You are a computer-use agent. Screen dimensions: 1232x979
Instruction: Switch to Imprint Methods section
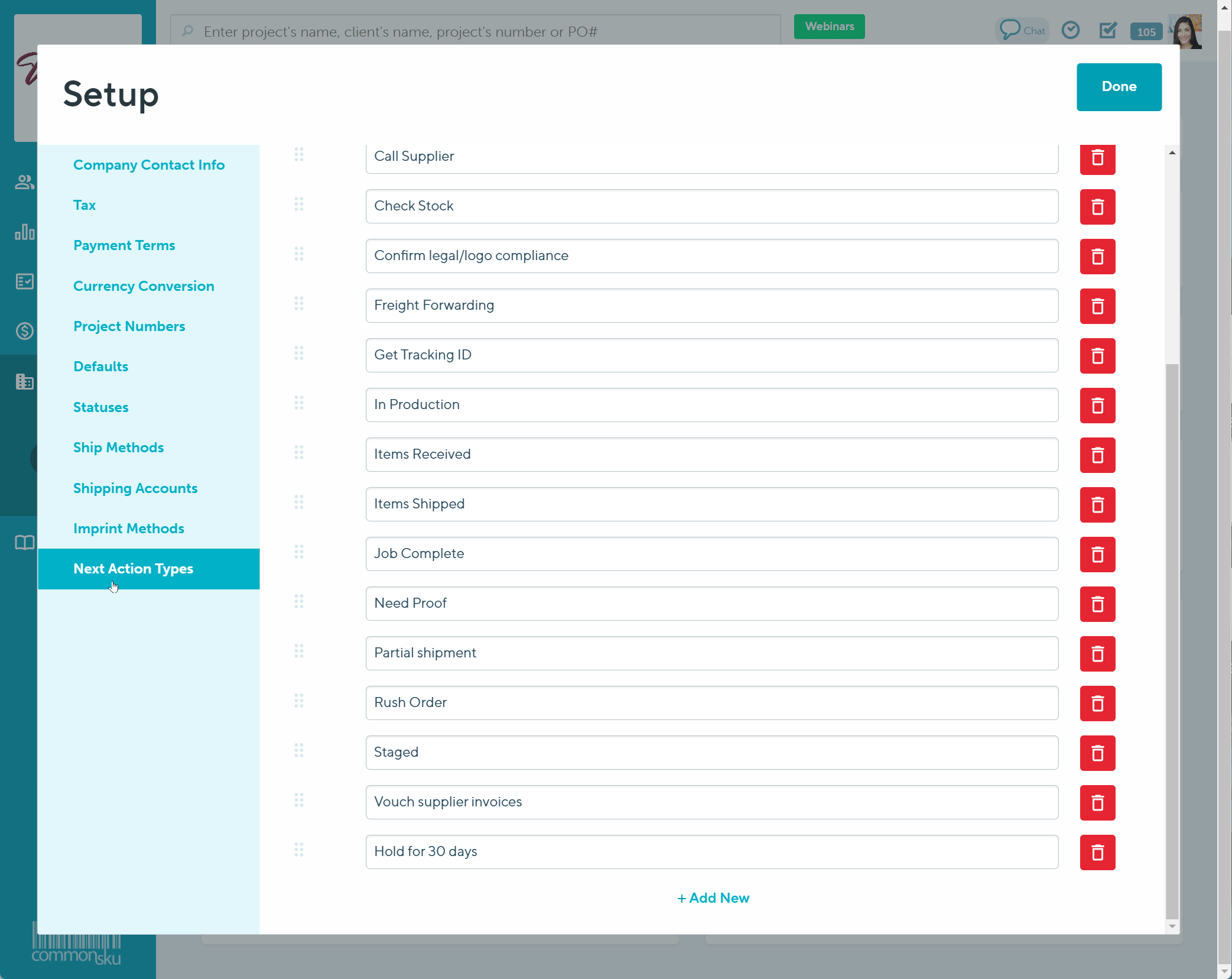129,529
